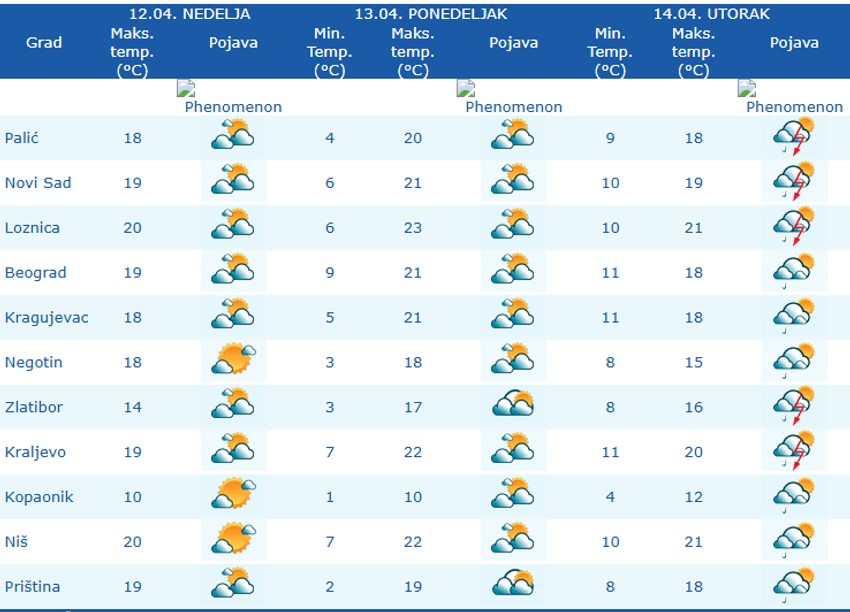The width and height of the screenshot is (850, 612).
Task: Click Palić's Sunday weather icon
Action: (233, 137)
